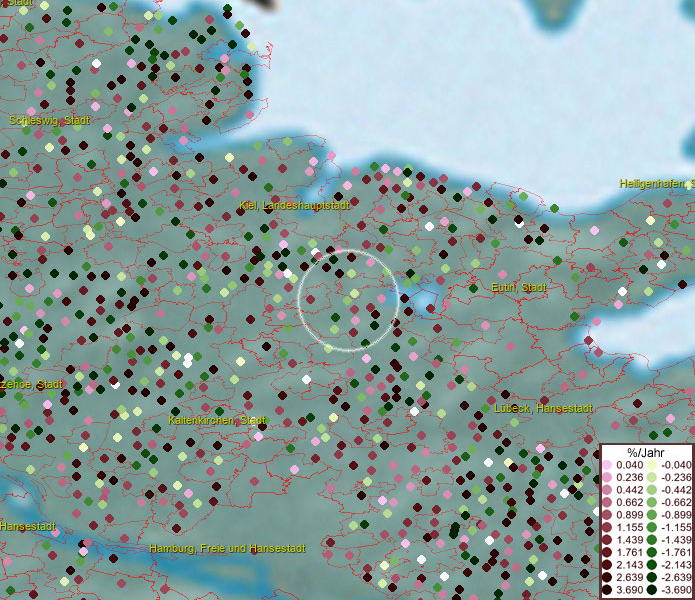Pick the -0.442 green legend swatch
The image size is (695, 600).
(x=652, y=490)
